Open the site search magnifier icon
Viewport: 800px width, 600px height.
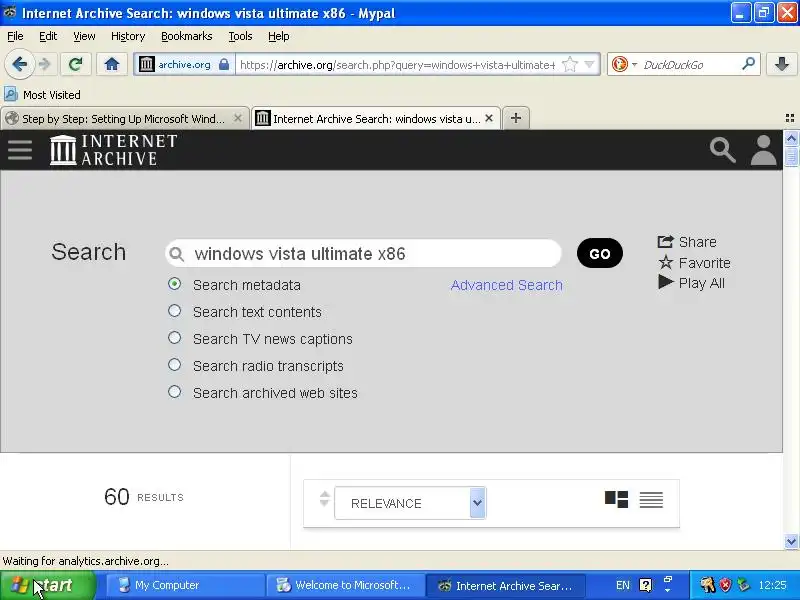[x=722, y=150]
